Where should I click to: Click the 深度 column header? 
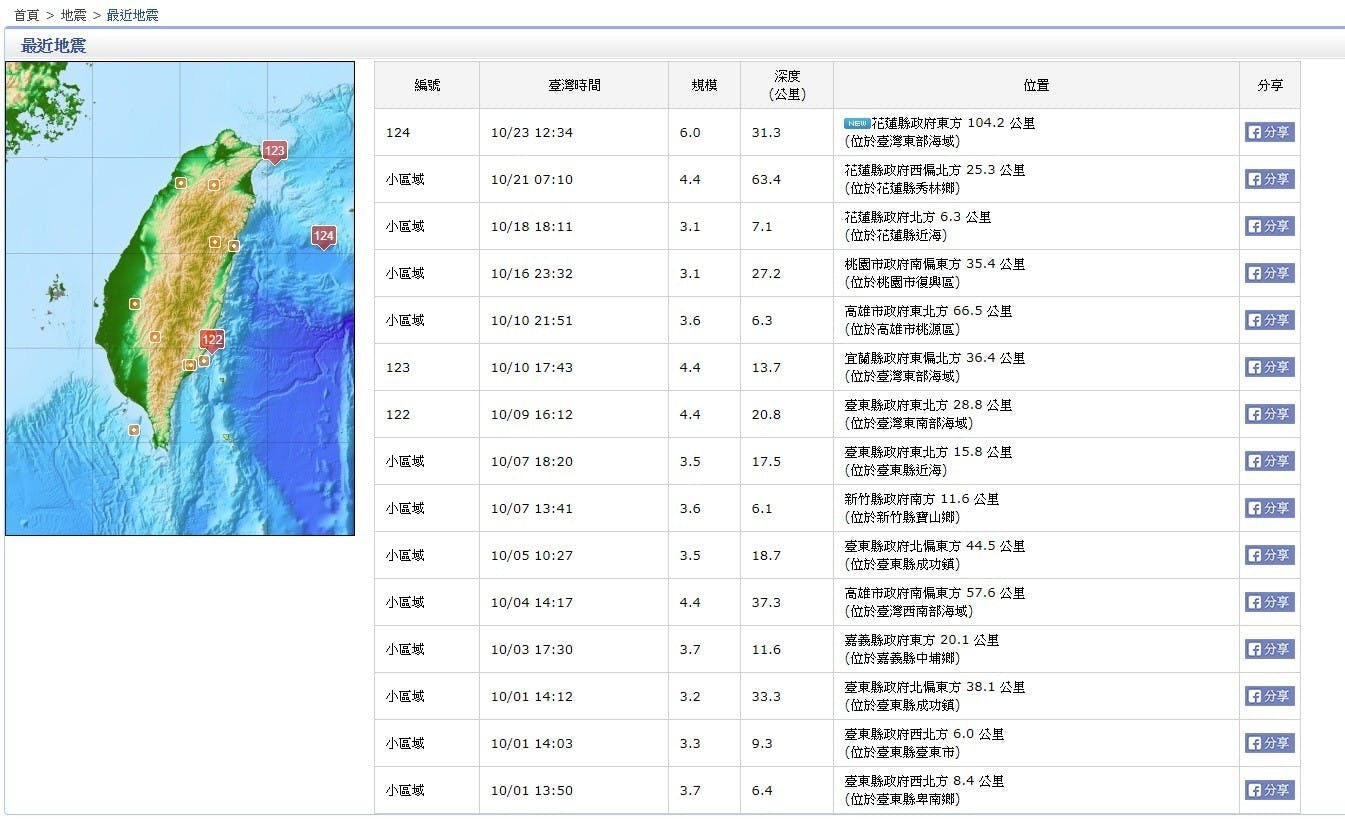click(786, 85)
